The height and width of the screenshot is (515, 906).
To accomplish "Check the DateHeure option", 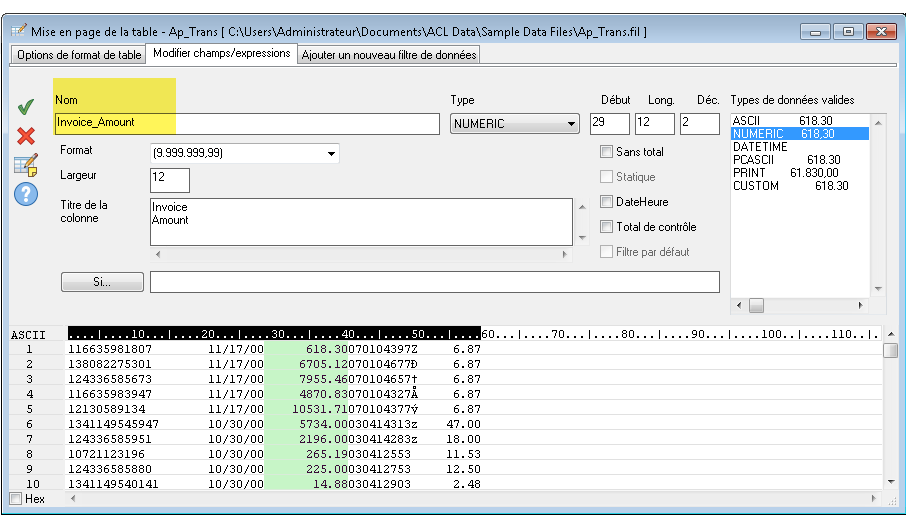I will pos(606,202).
